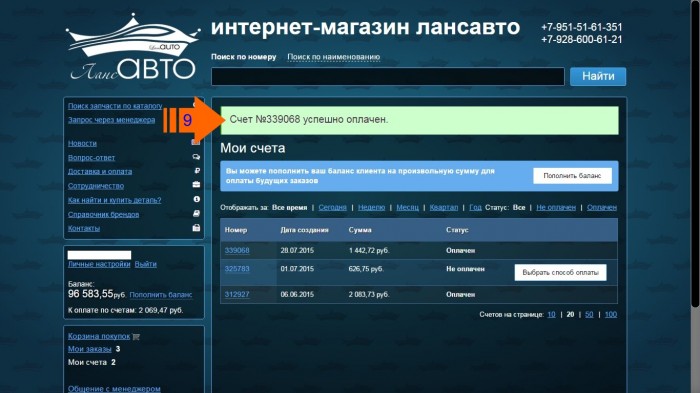Show 50 invoices per page

coord(589,314)
